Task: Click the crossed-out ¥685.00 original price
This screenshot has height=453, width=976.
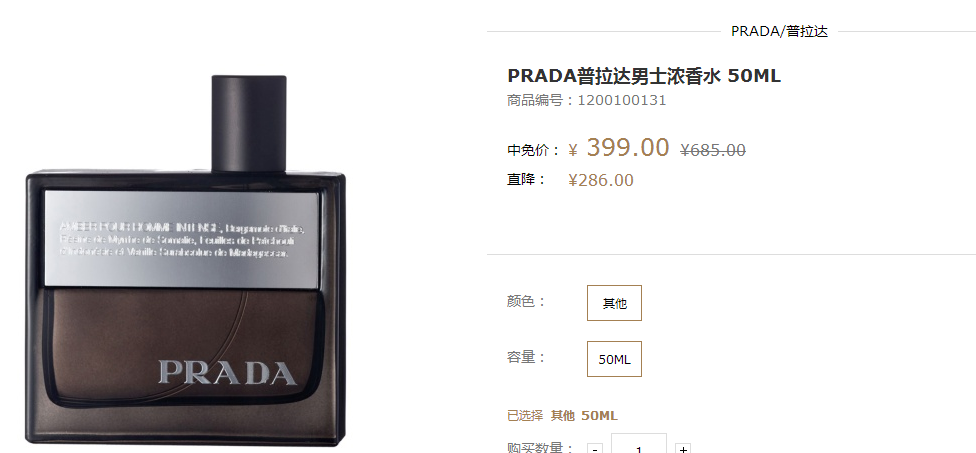Action: coord(713,150)
